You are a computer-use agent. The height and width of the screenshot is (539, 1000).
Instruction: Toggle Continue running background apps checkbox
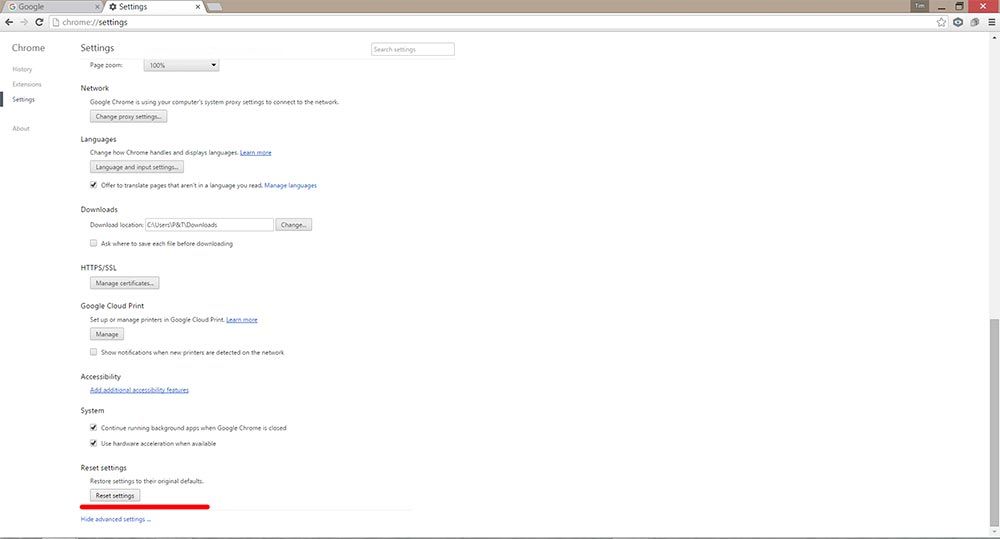coord(94,427)
